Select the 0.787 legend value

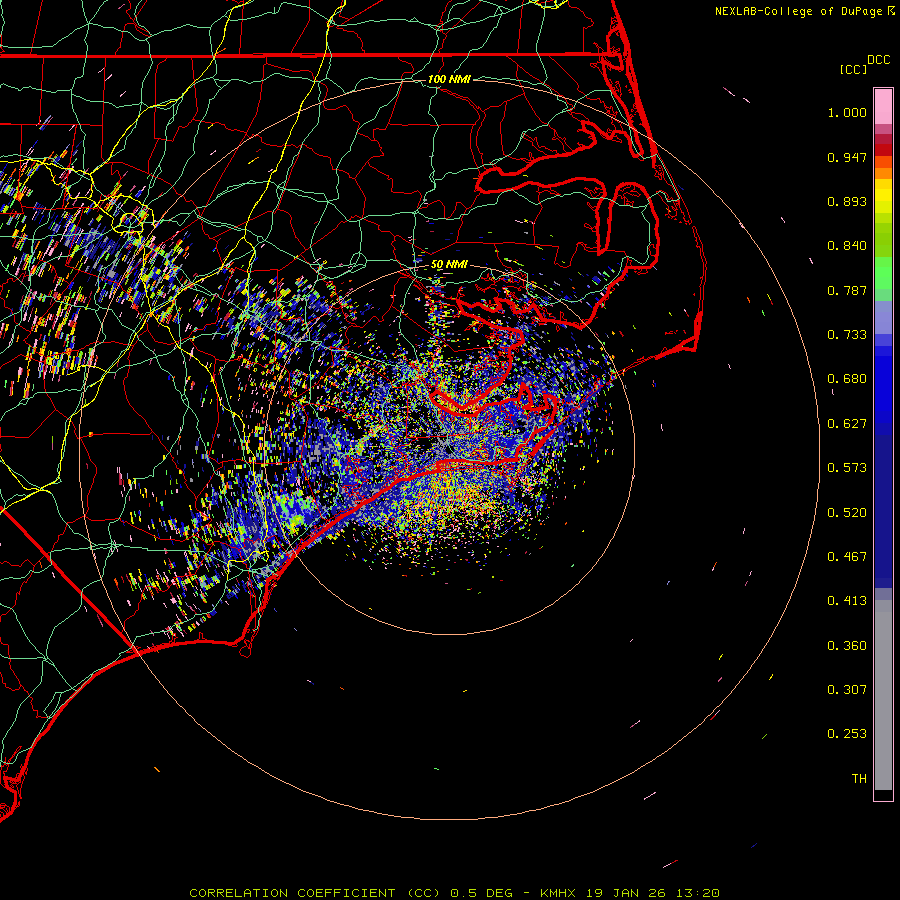click(847, 290)
